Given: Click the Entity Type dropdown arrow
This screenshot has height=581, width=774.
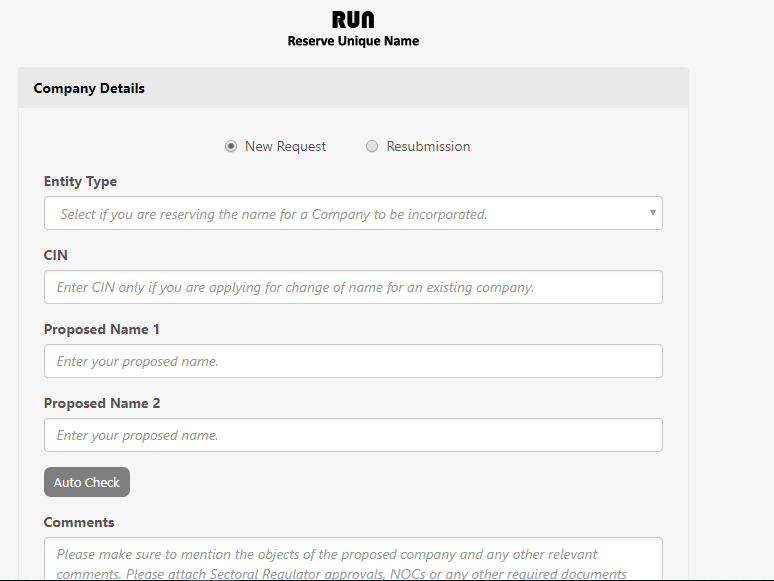Looking at the screenshot, I should (x=652, y=213).
